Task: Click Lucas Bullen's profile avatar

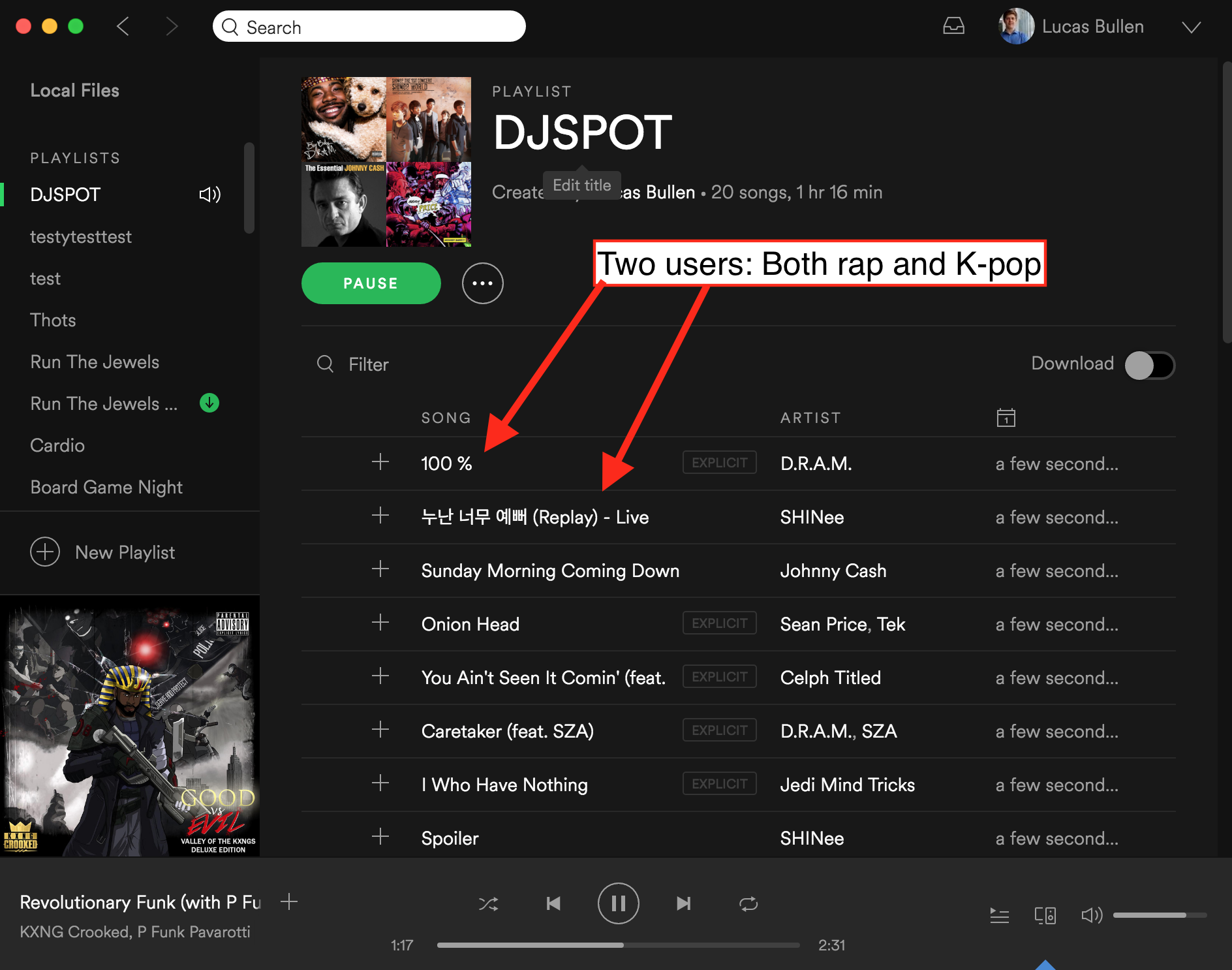Action: point(1016,26)
